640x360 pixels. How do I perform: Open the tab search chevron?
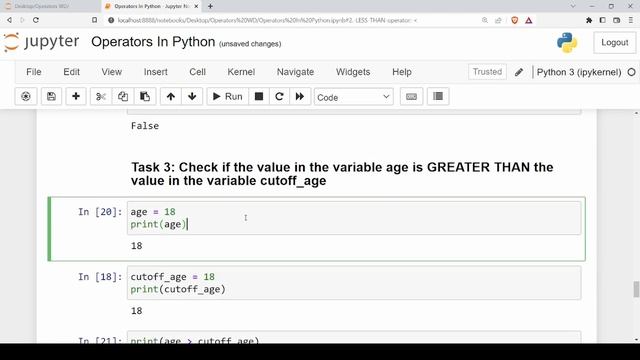pos(573,6)
